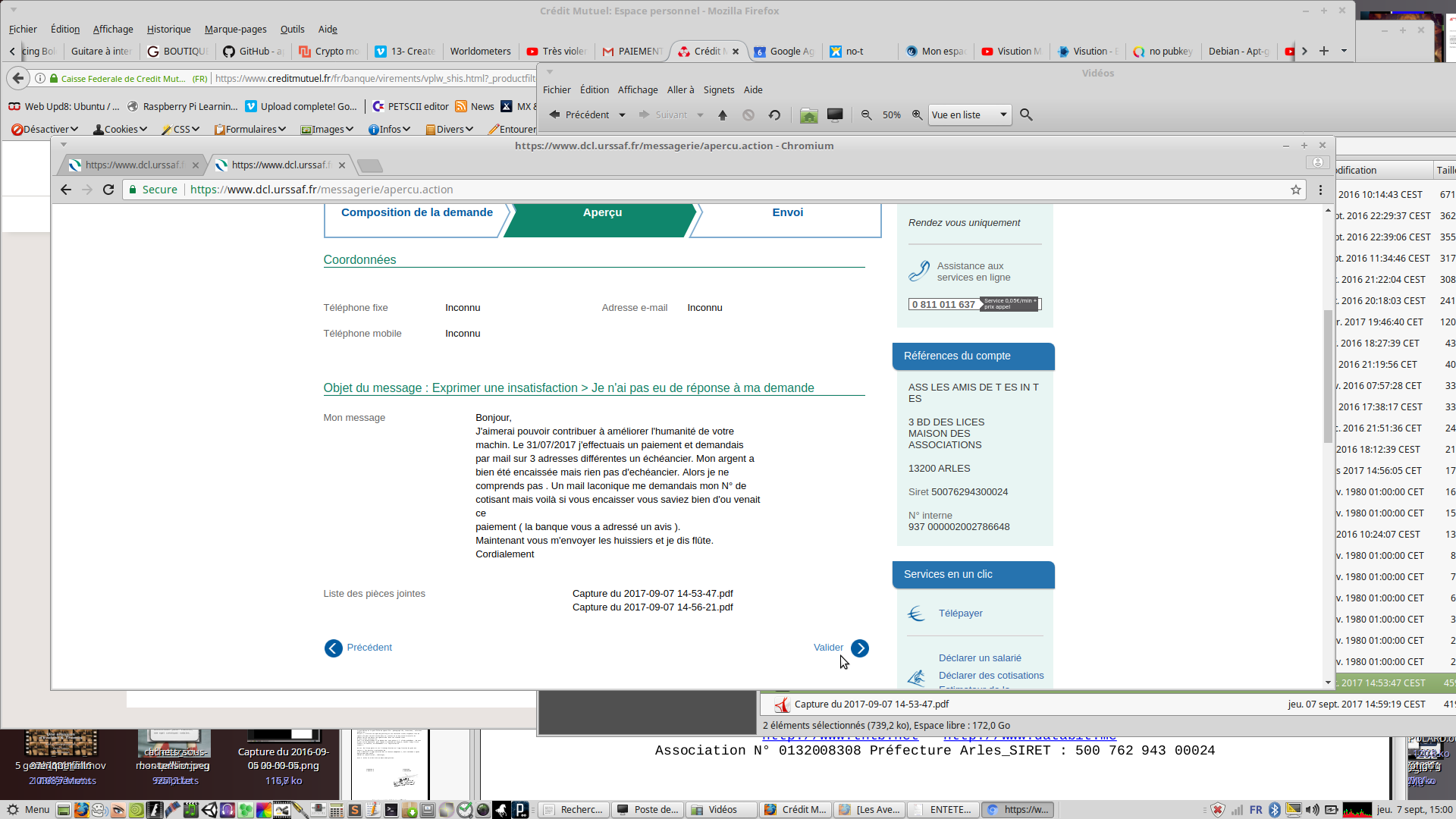Image resolution: width=1456 pixels, height=819 pixels.
Task: Bookmark page with the star icon
Action: coord(1296,190)
